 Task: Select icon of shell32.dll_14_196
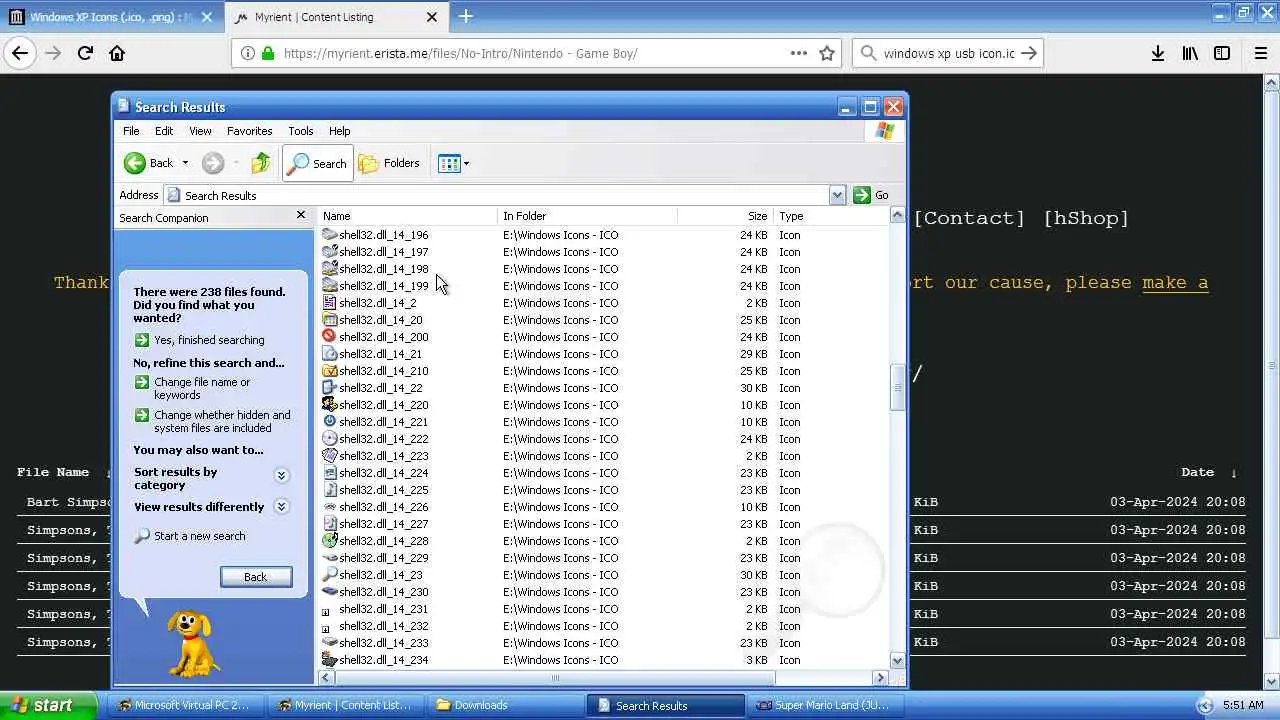point(330,235)
